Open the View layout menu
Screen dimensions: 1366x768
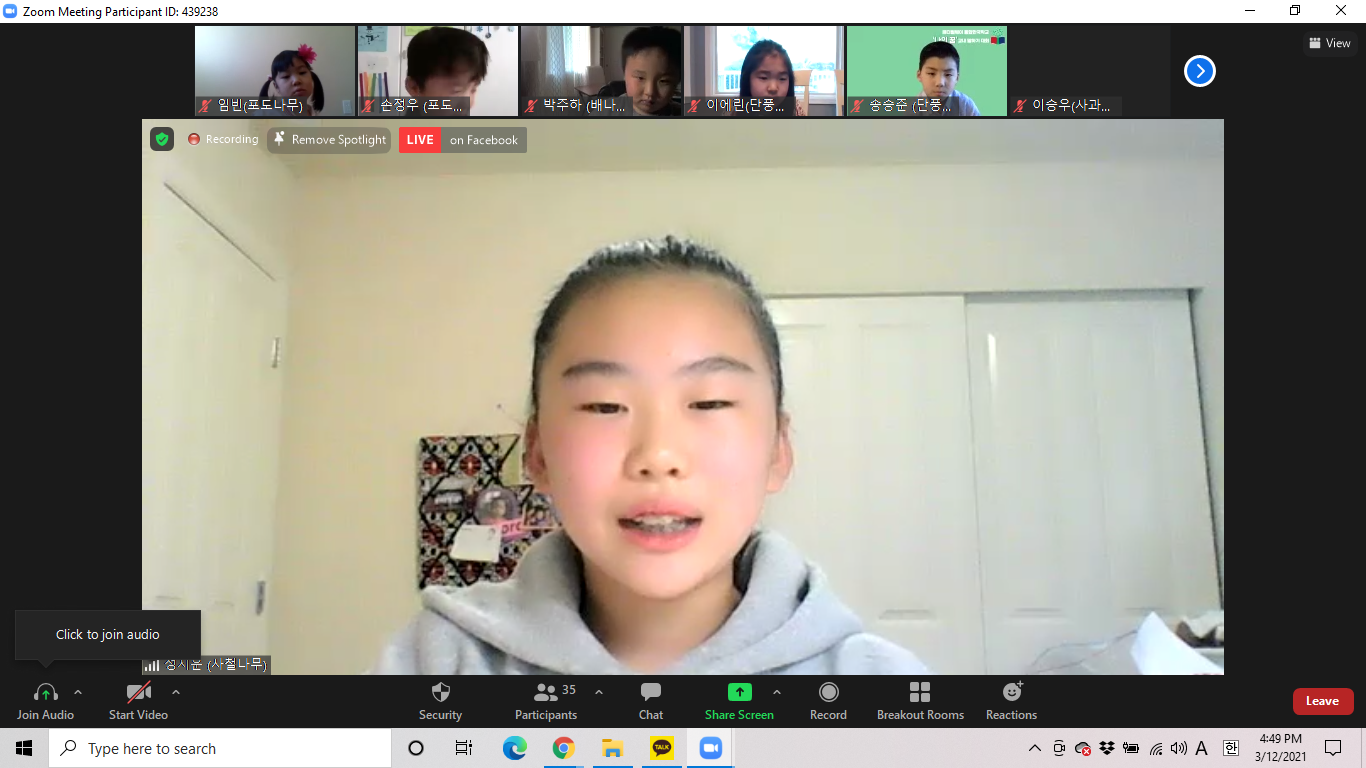pyautogui.click(x=1329, y=43)
